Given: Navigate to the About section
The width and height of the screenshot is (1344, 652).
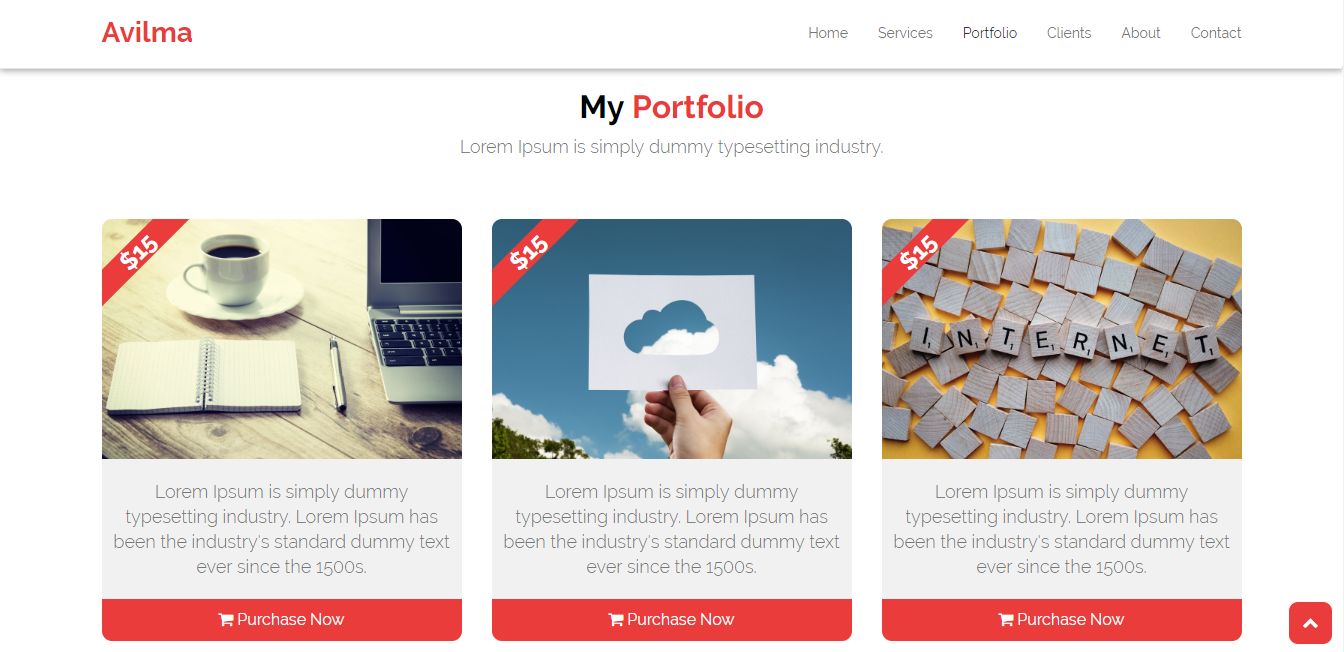Looking at the screenshot, I should [1141, 33].
